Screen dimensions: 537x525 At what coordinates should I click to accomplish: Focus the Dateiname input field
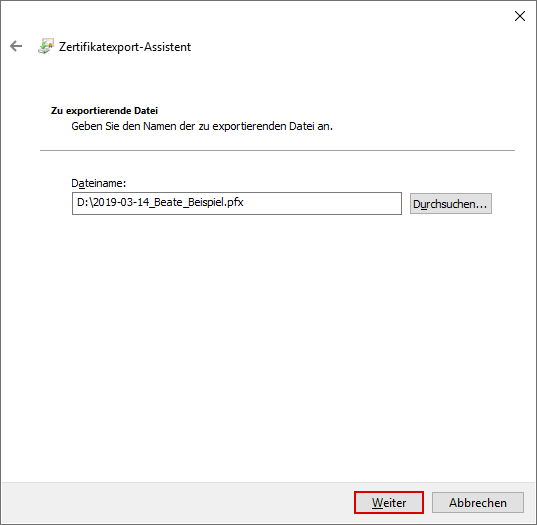point(237,203)
